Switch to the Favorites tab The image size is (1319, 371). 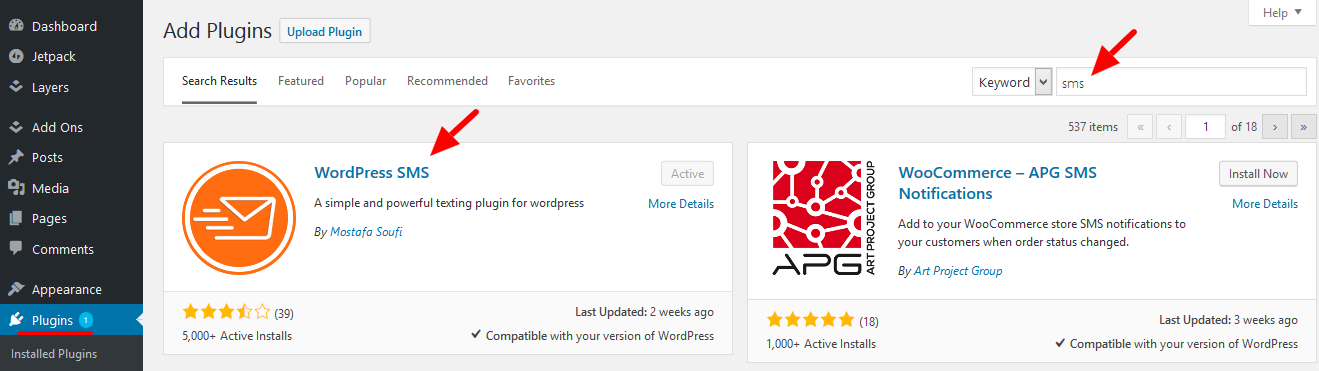point(531,81)
